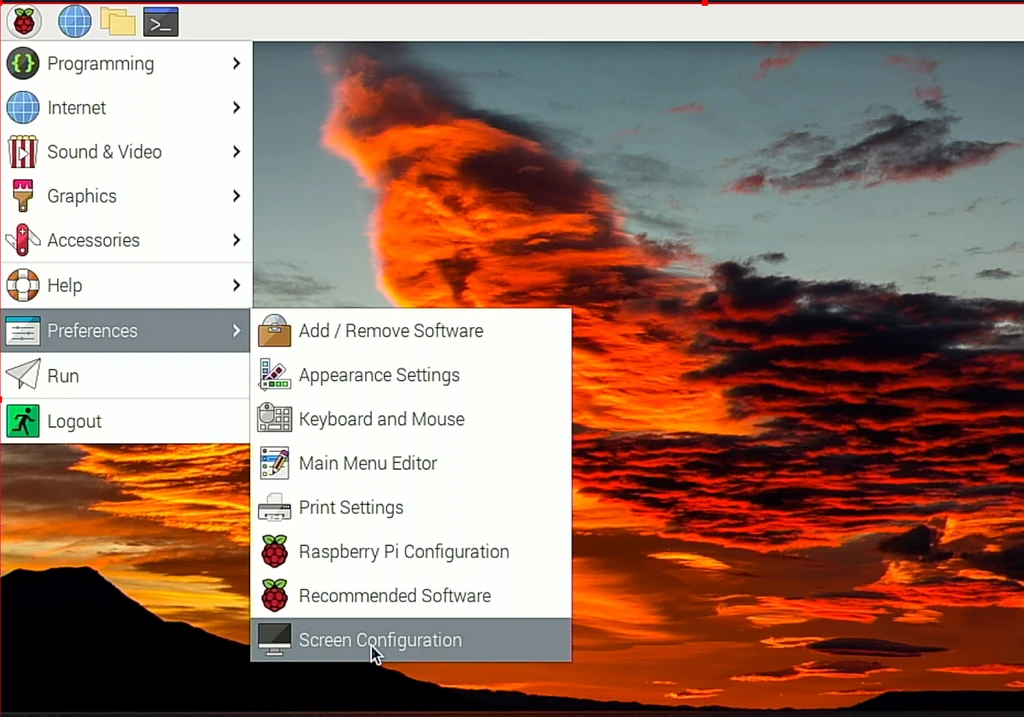1024x717 pixels.
Task: Click the Raspberry Pi main menu icon
Action: (23, 21)
